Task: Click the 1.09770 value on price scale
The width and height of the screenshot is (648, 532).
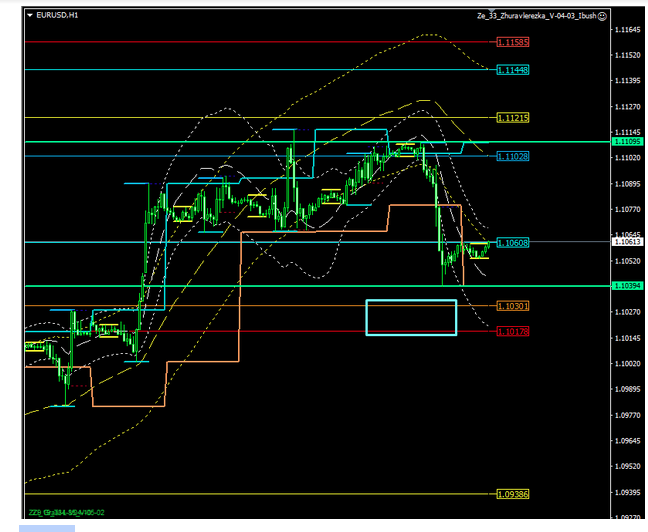Action: [629, 415]
